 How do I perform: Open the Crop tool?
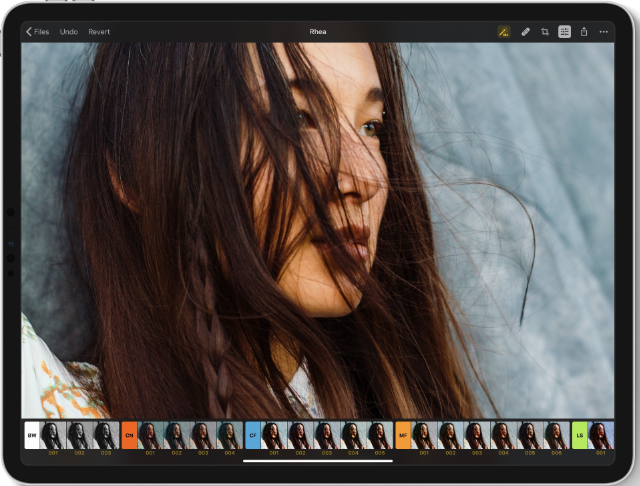(545, 32)
